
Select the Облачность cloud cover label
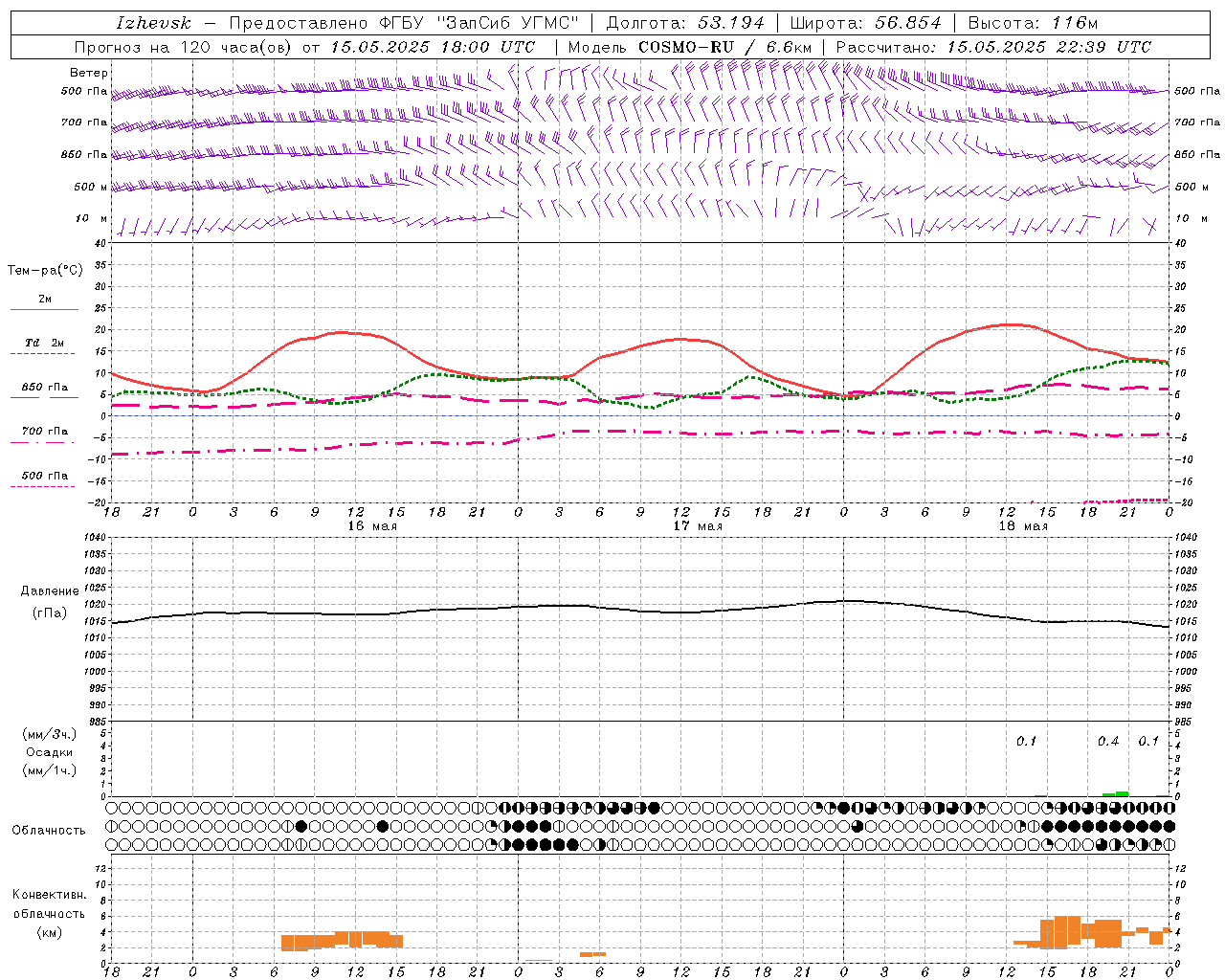tap(49, 830)
